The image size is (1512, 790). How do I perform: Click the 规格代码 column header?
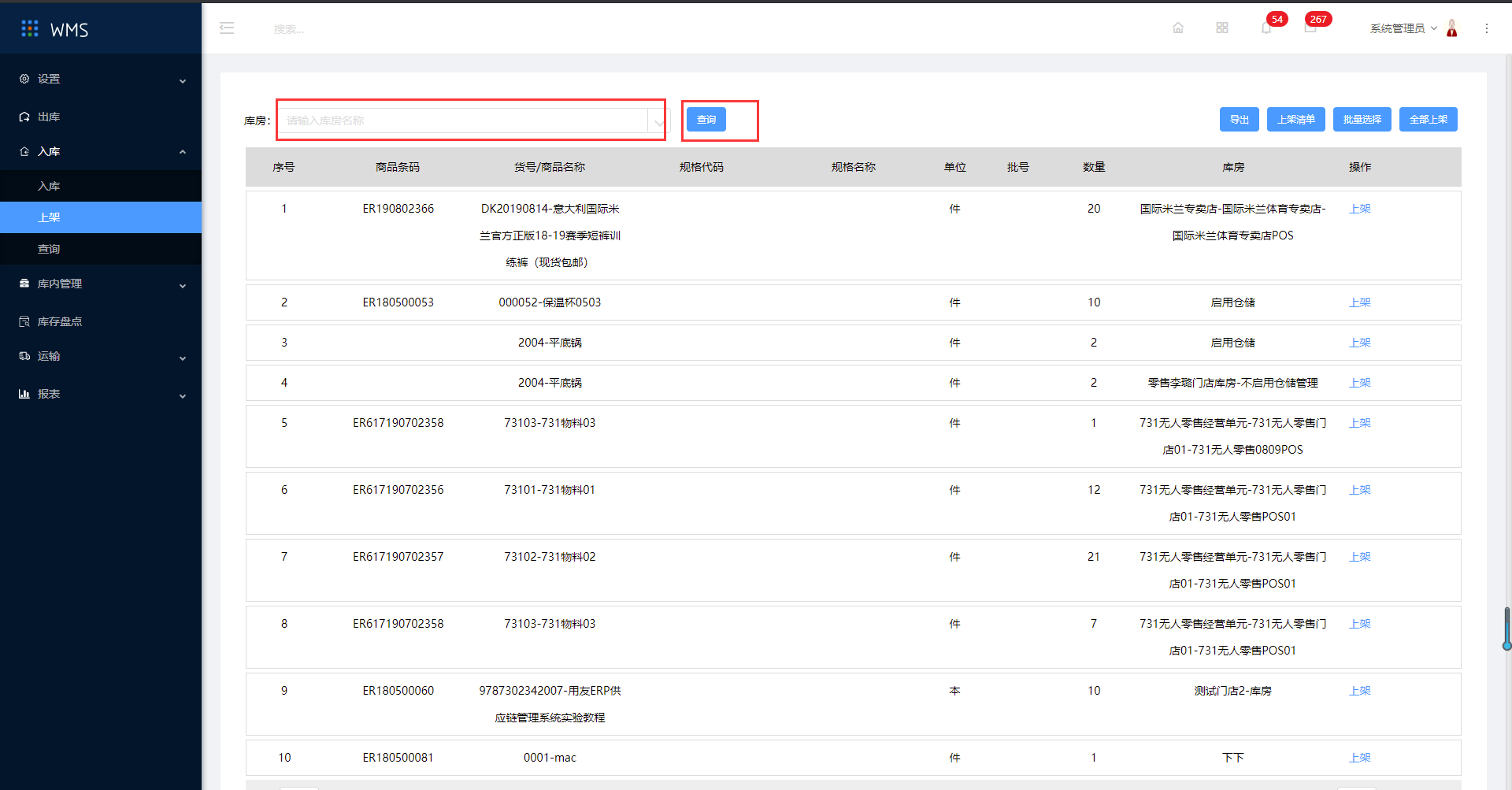point(702,167)
